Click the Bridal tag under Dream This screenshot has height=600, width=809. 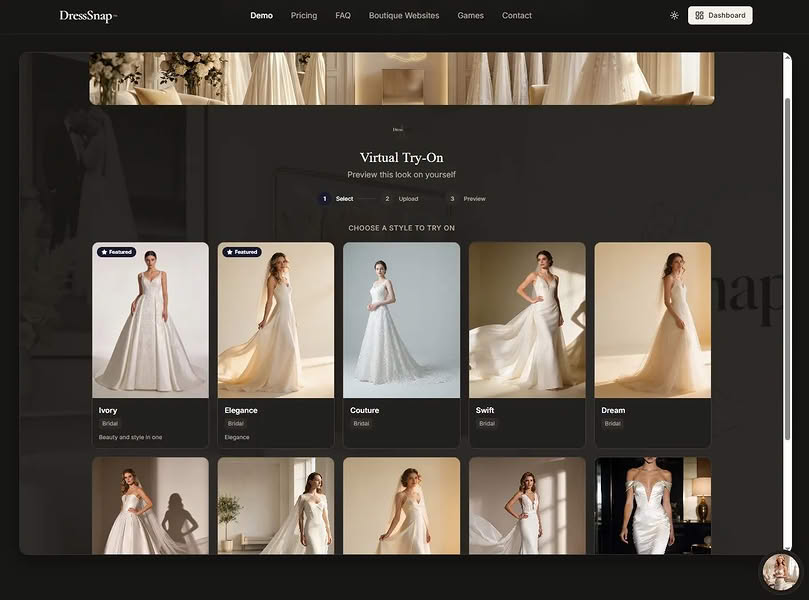pyautogui.click(x=612, y=424)
